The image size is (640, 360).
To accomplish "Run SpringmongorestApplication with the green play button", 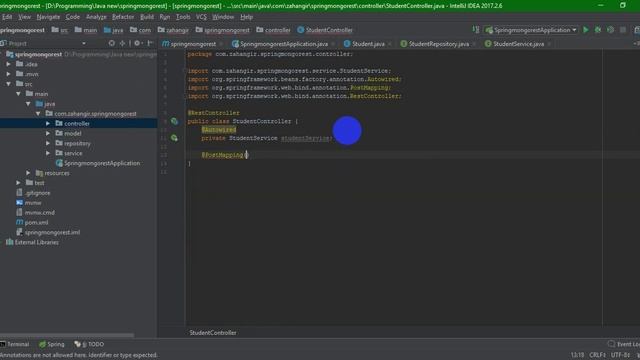I will (x=586, y=30).
